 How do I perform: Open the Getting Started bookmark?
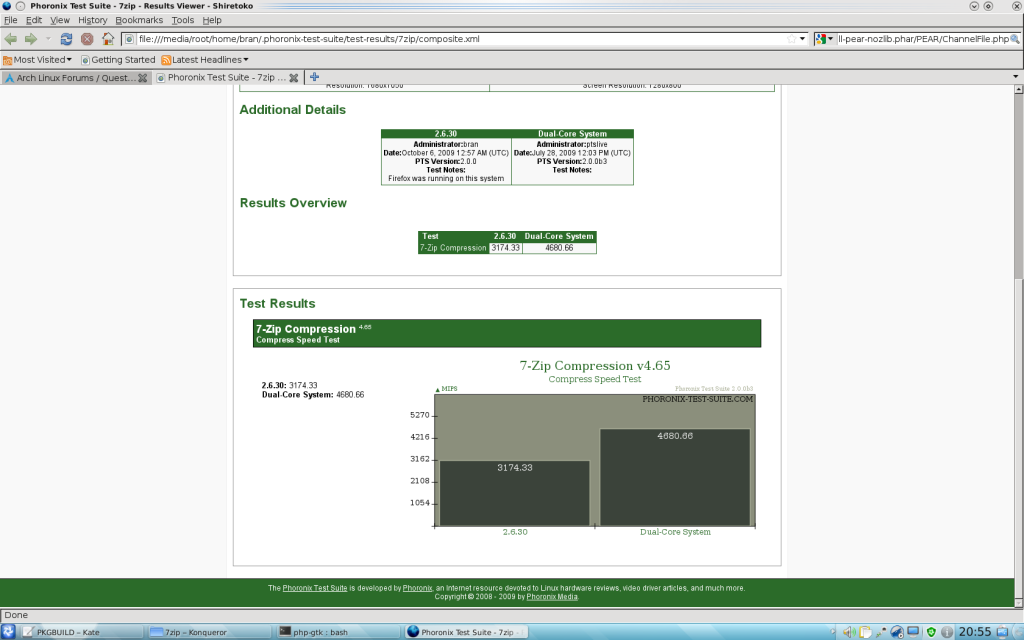[118, 59]
